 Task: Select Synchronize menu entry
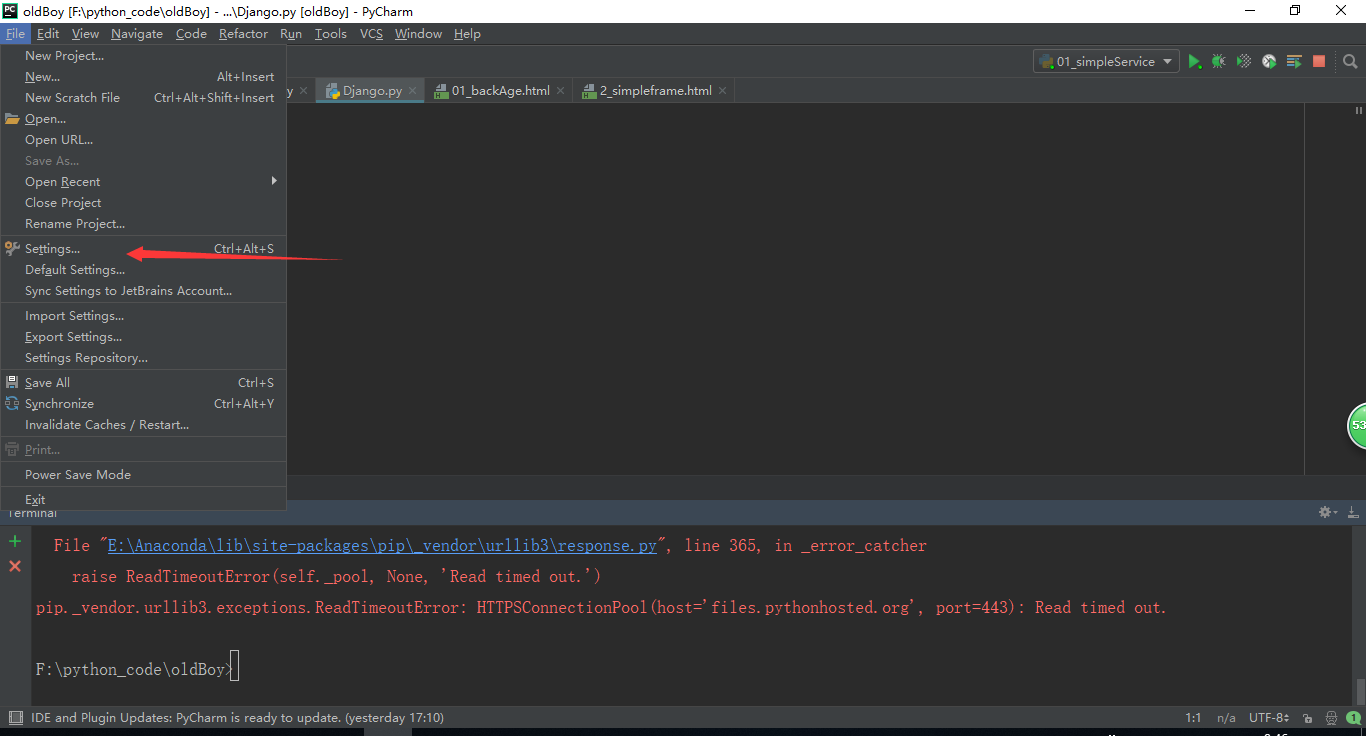pos(143,404)
